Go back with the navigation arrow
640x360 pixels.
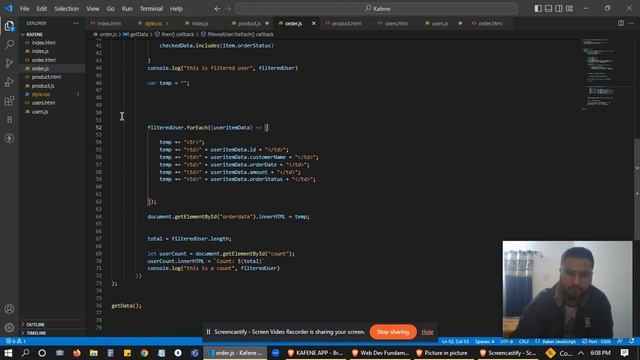(217, 9)
